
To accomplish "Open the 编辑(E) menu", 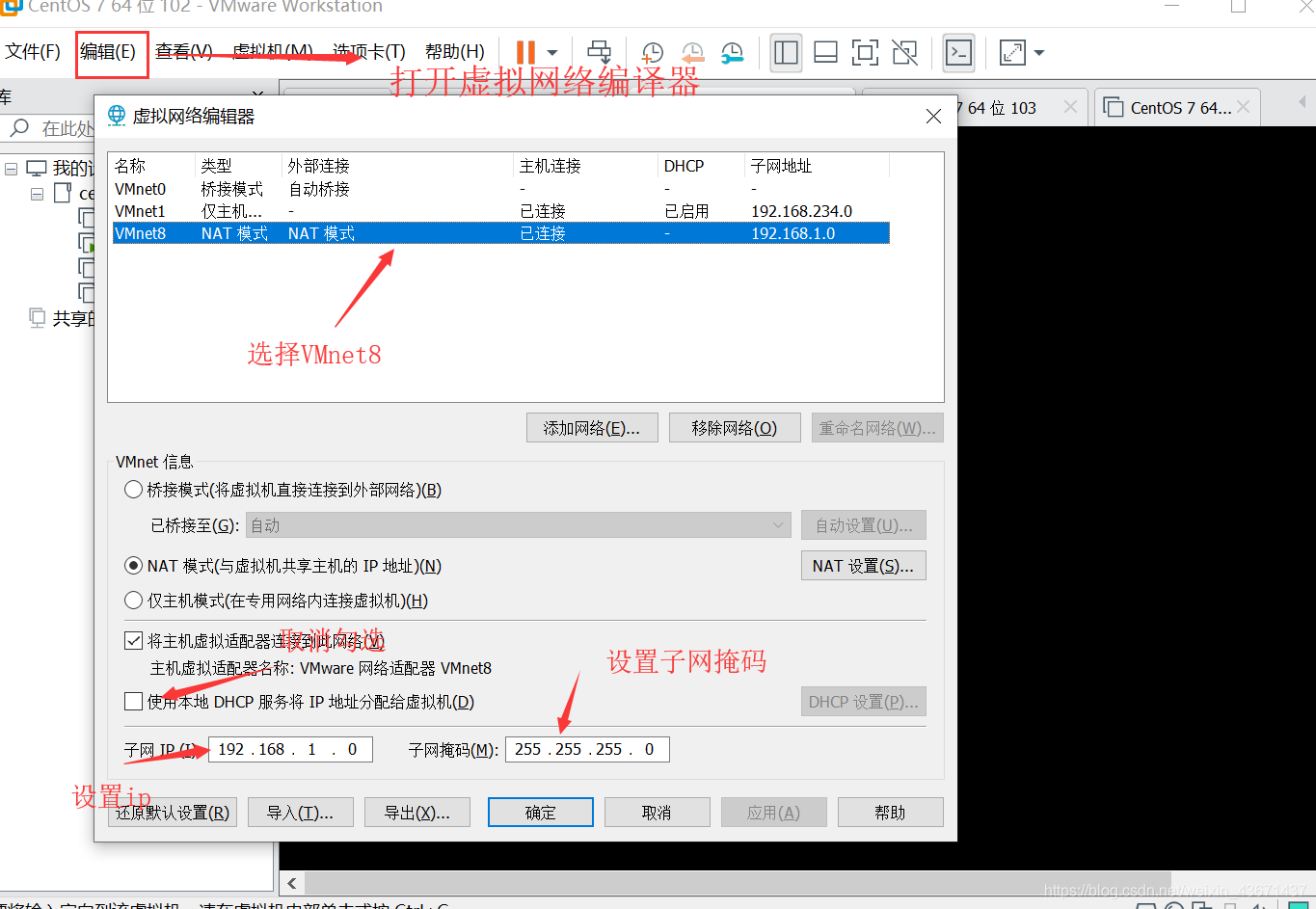I will tap(108, 51).
